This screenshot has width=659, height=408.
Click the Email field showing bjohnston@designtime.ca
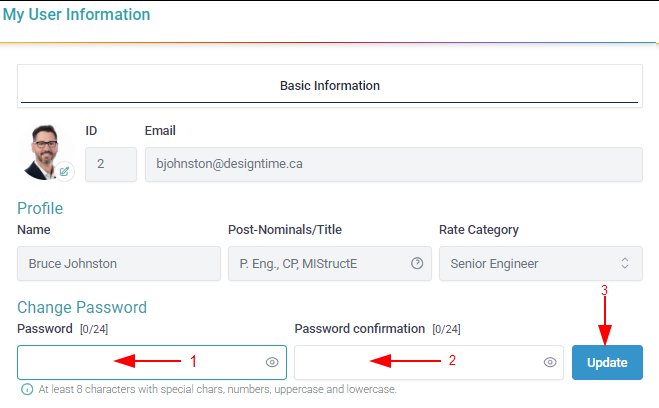pyautogui.click(x=393, y=164)
